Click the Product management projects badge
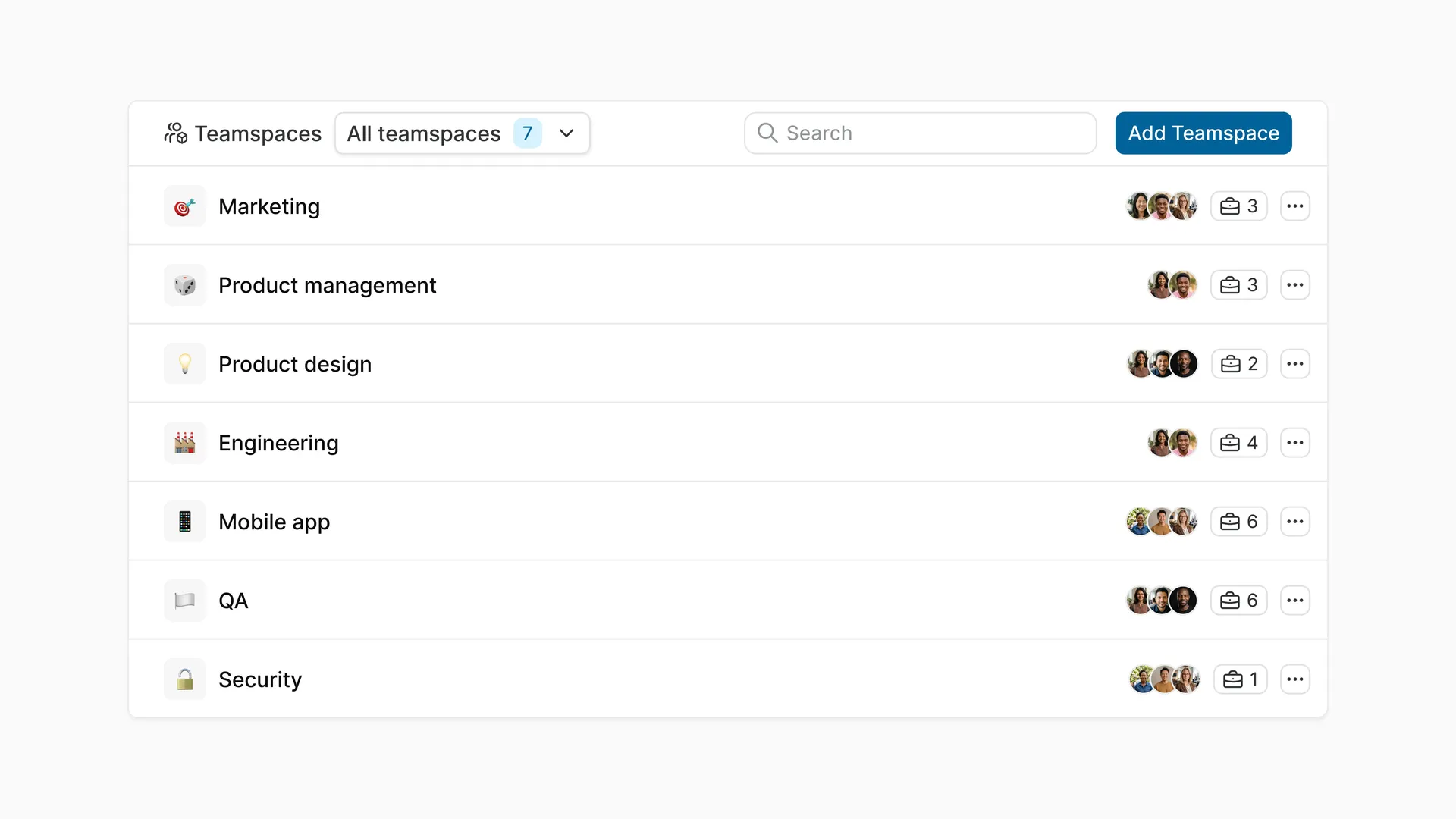The height and width of the screenshot is (819, 1456). pyautogui.click(x=1238, y=285)
